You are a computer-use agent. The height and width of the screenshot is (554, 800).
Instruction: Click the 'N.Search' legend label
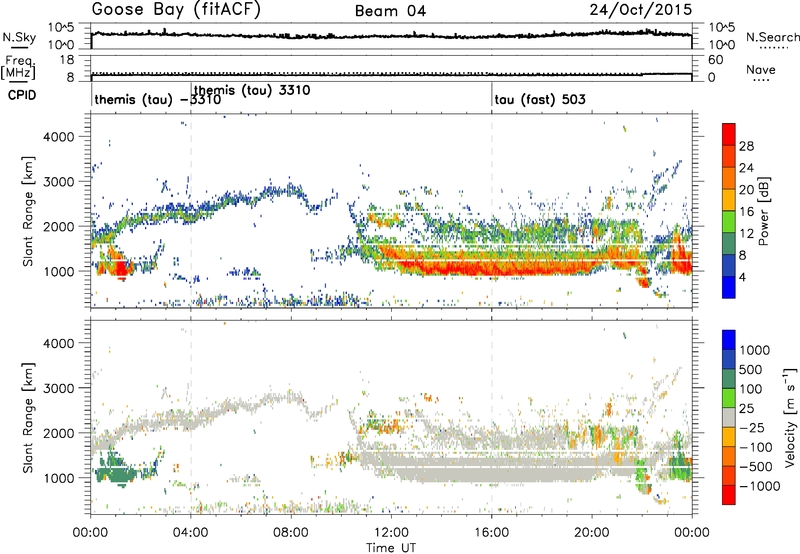coord(772,37)
